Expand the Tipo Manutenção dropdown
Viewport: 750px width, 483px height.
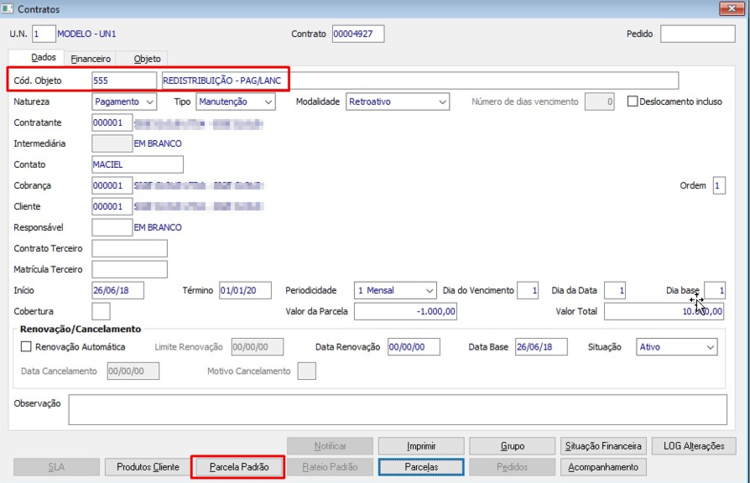pyautogui.click(x=235, y=101)
